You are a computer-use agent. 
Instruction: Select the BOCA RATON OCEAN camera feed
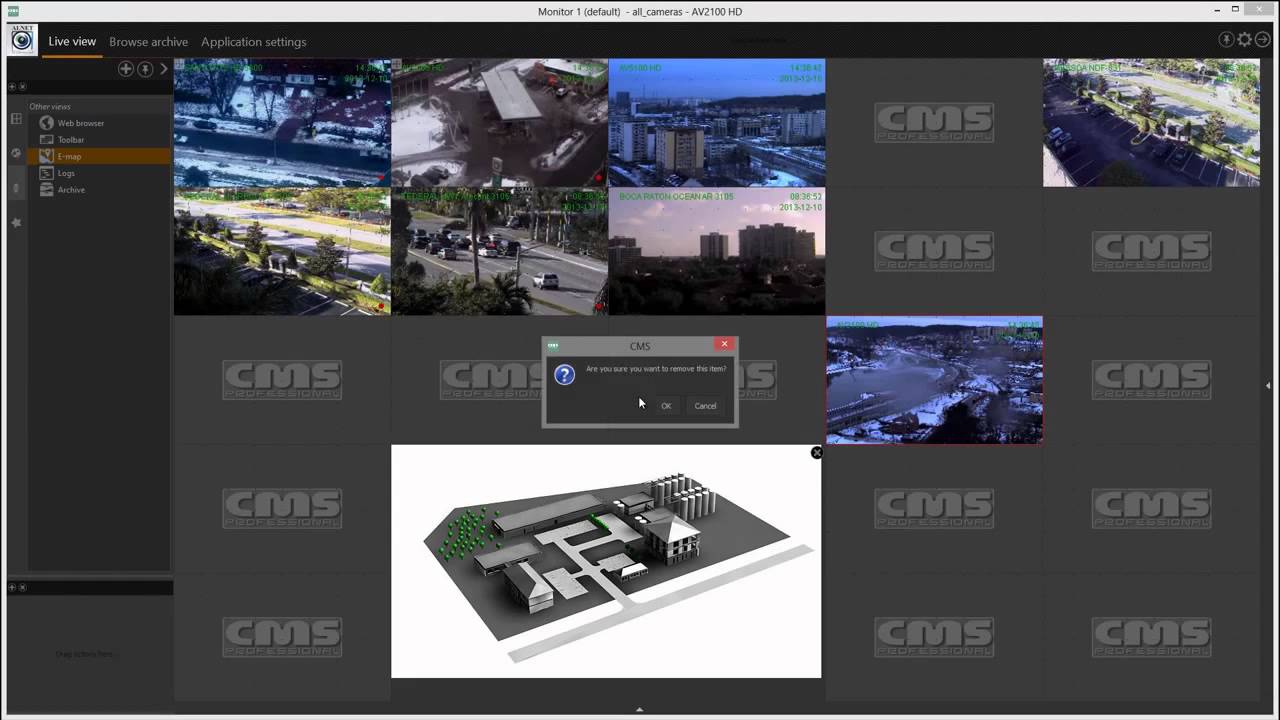pos(717,251)
